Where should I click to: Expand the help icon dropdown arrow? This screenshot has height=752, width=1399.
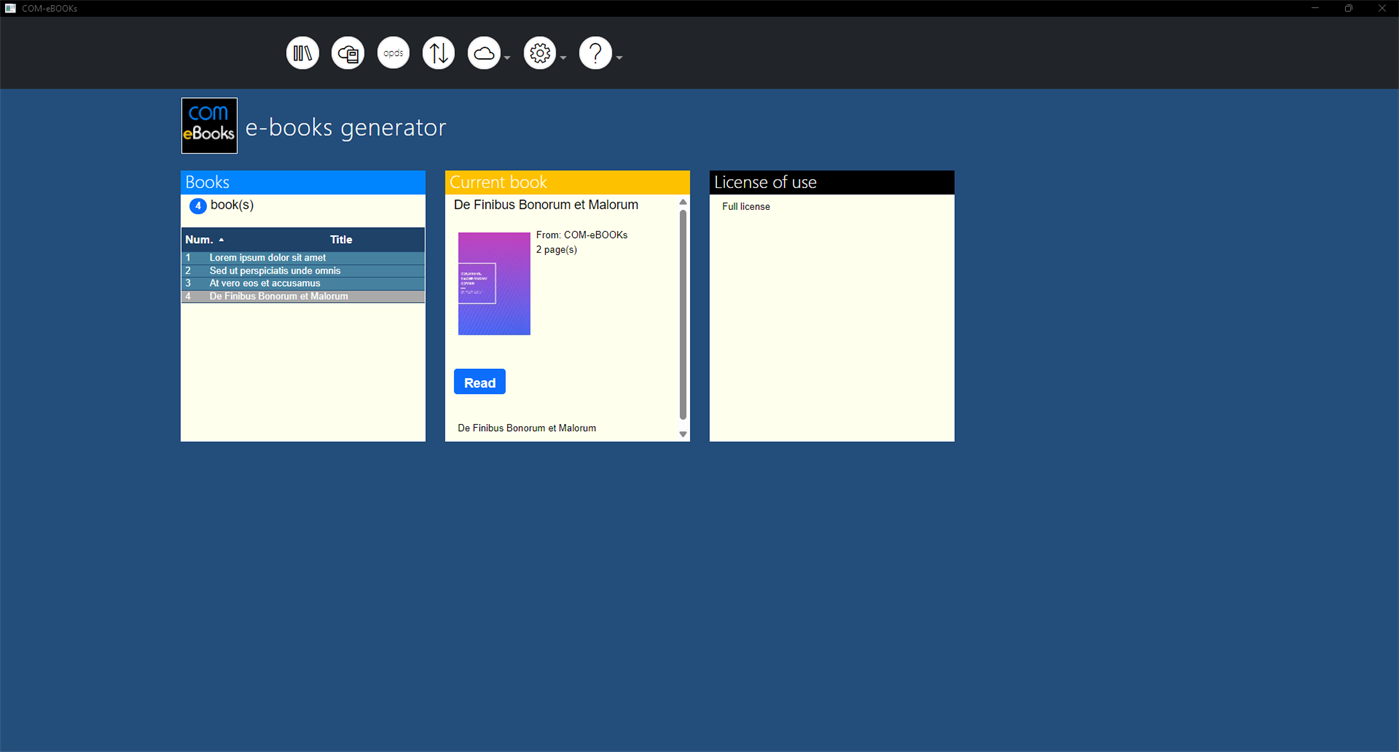pyautogui.click(x=619, y=57)
